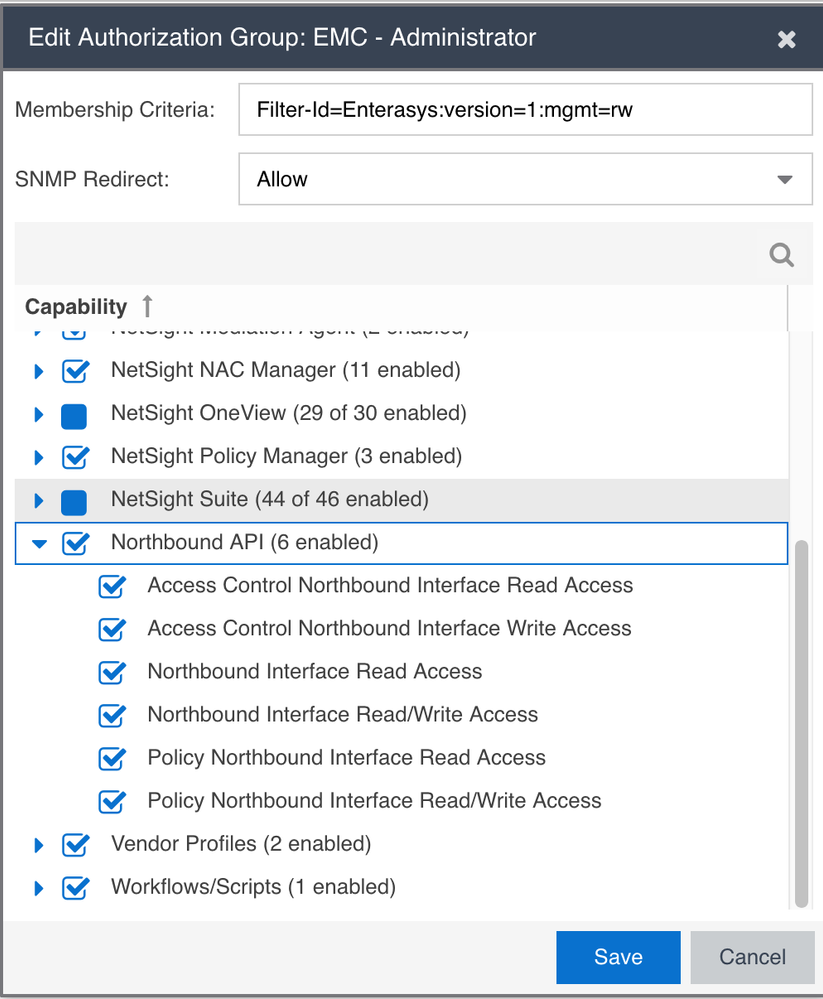Click the Membership Criteria text field

pos(524,110)
